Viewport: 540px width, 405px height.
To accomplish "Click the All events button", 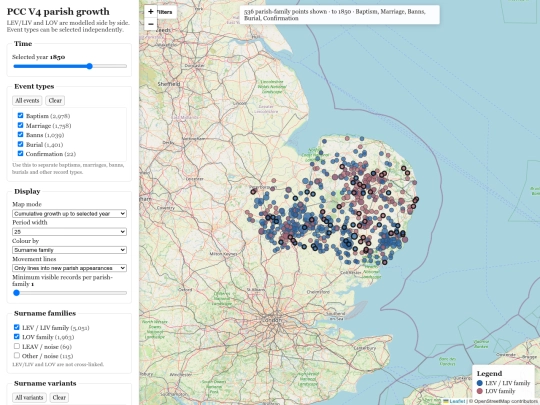I will tap(27, 101).
